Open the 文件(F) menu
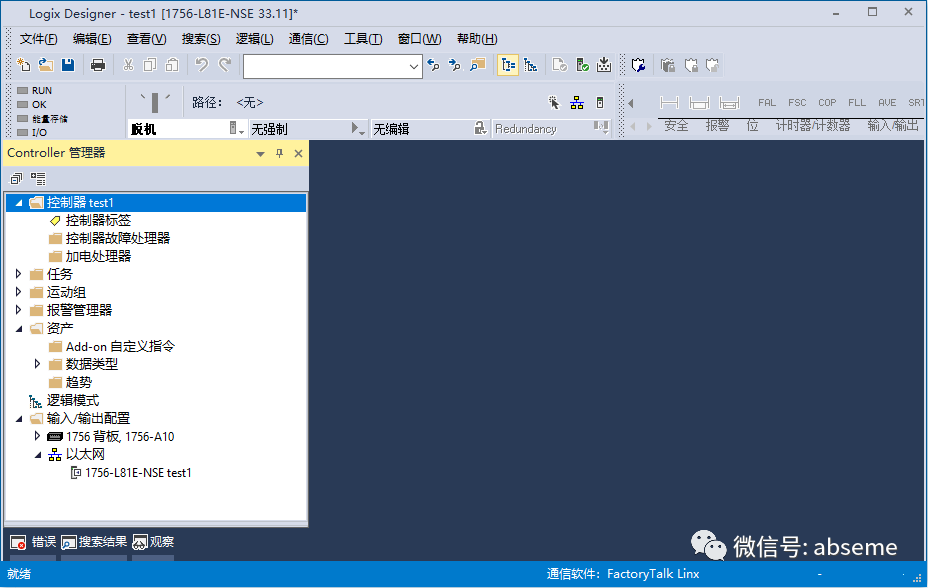Image resolution: width=928 pixels, height=588 pixels. tap(38, 39)
